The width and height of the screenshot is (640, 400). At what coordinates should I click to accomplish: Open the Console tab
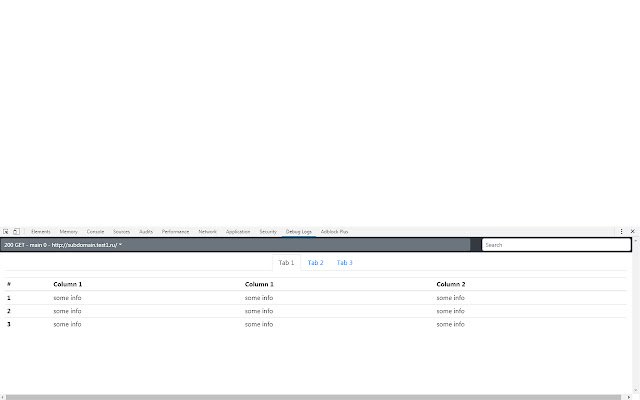[x=96, y=231]
